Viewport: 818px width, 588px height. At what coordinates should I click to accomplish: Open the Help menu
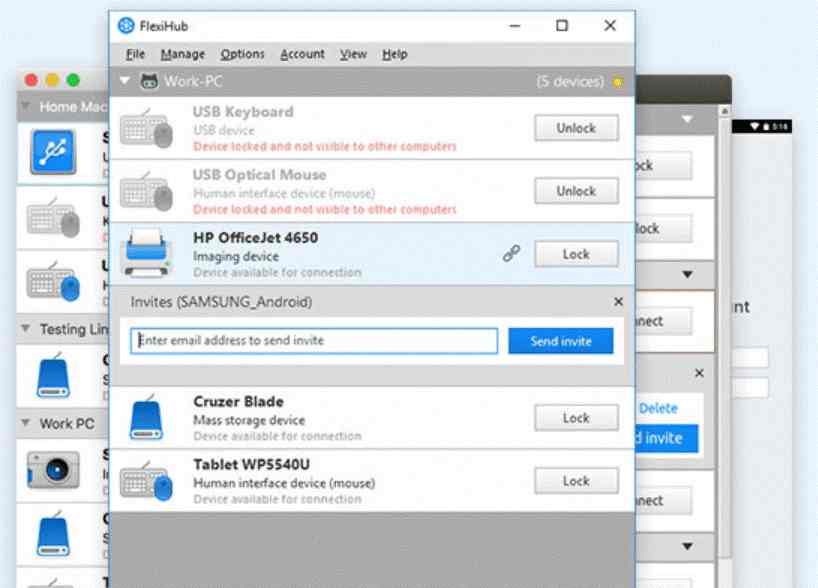point(394,54)
